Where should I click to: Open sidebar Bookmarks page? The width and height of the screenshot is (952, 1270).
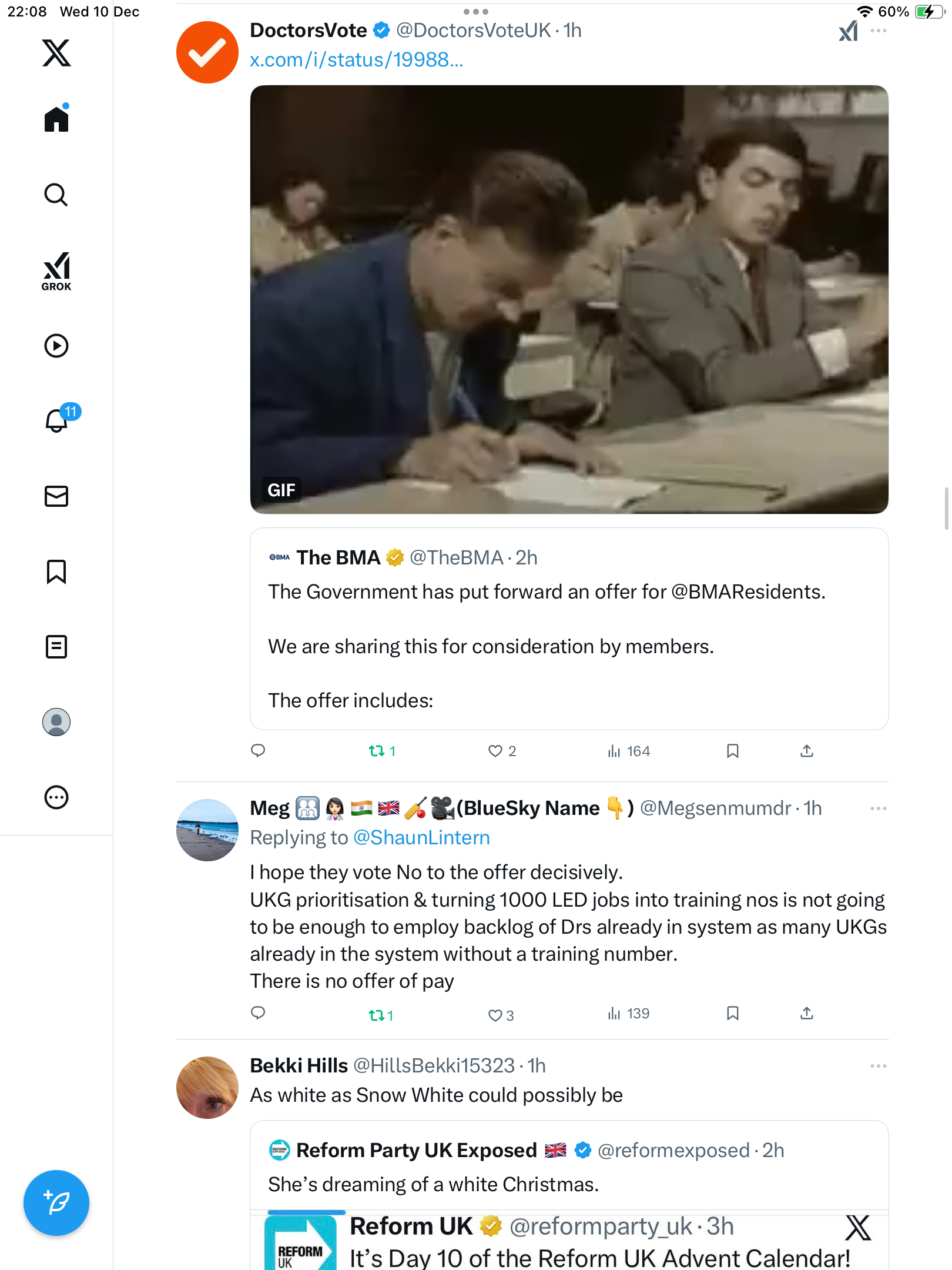click(56, 571)
